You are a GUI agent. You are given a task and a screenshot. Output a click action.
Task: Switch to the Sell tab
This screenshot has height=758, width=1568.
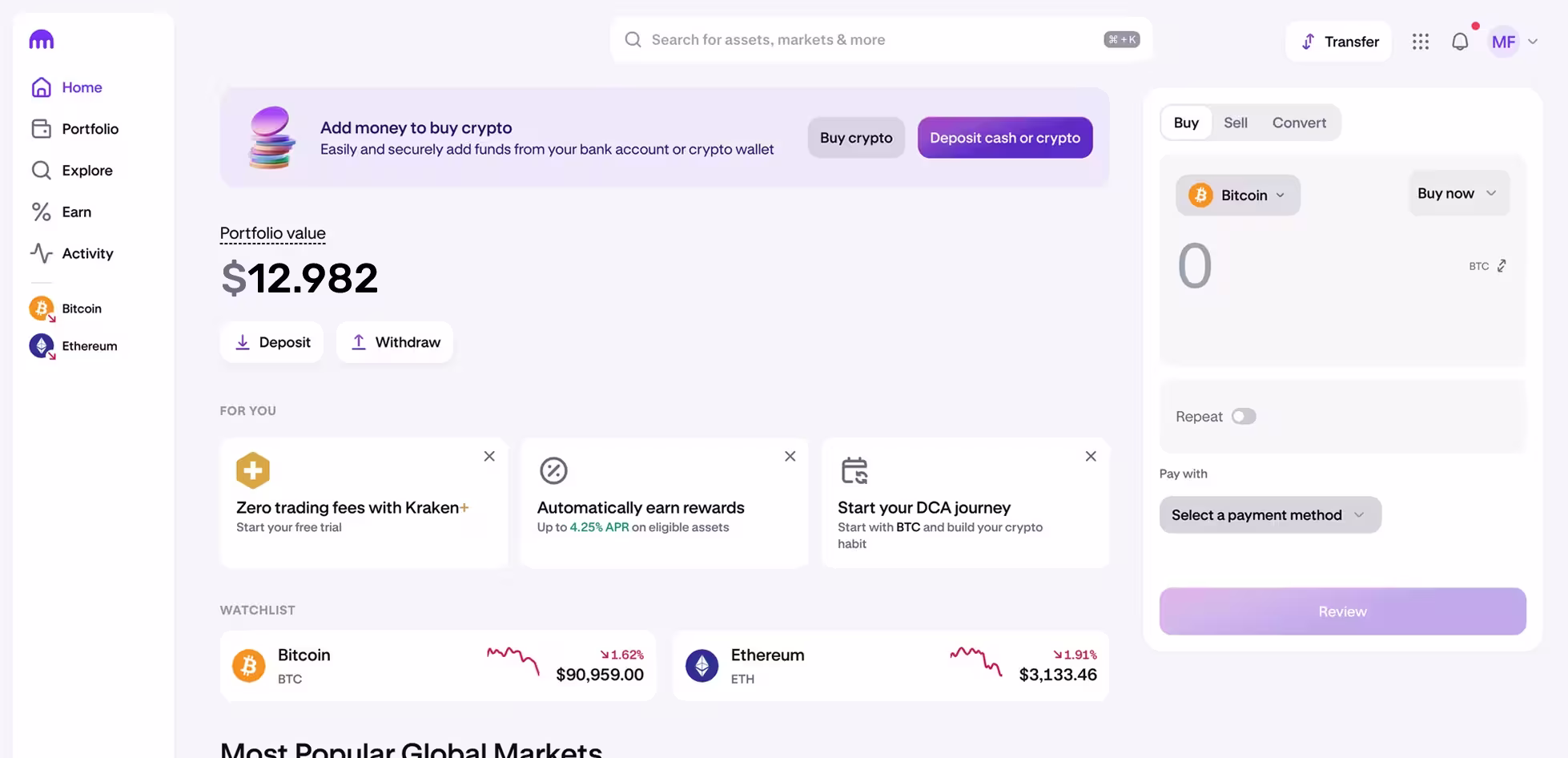pyautogui.click(x=1236, y=123)
